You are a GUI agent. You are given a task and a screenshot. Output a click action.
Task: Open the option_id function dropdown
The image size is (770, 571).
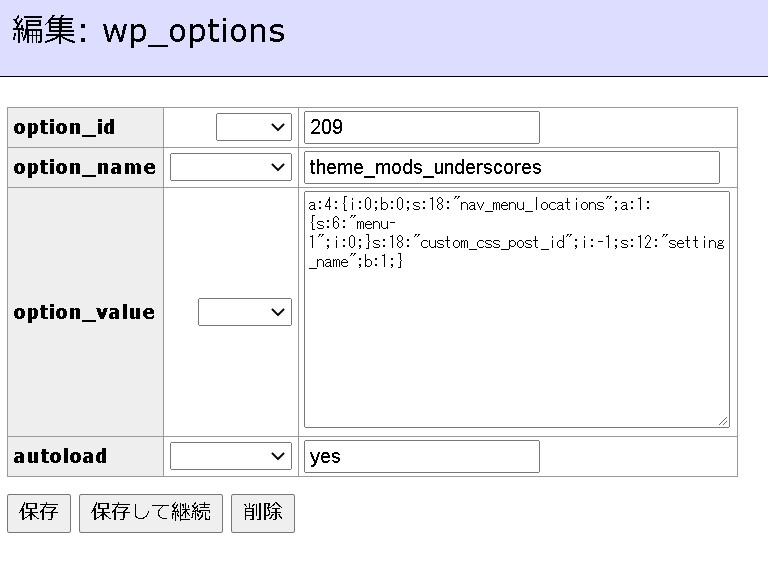pos(254,127)
